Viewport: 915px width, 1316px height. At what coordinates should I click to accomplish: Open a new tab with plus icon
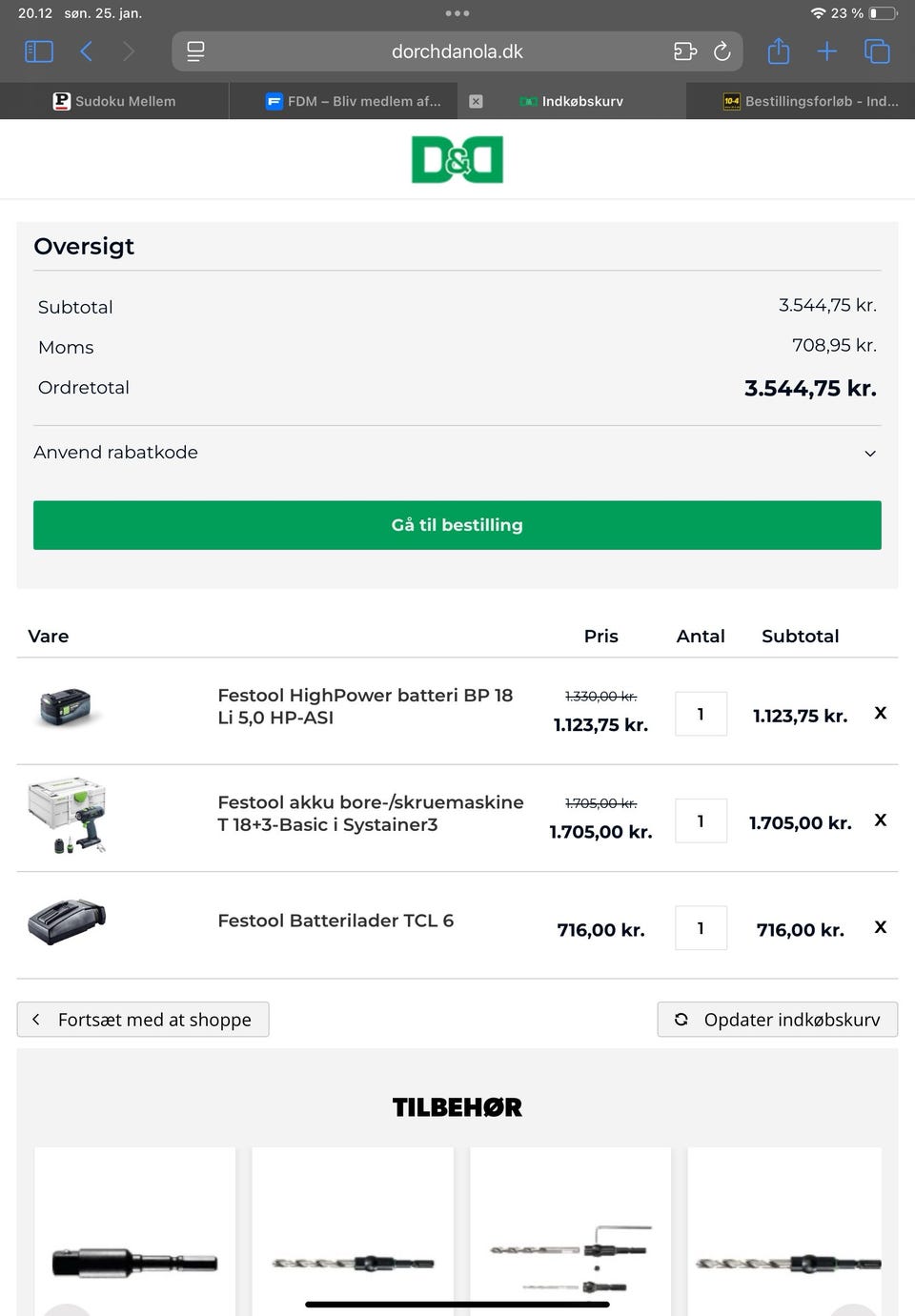826,51
